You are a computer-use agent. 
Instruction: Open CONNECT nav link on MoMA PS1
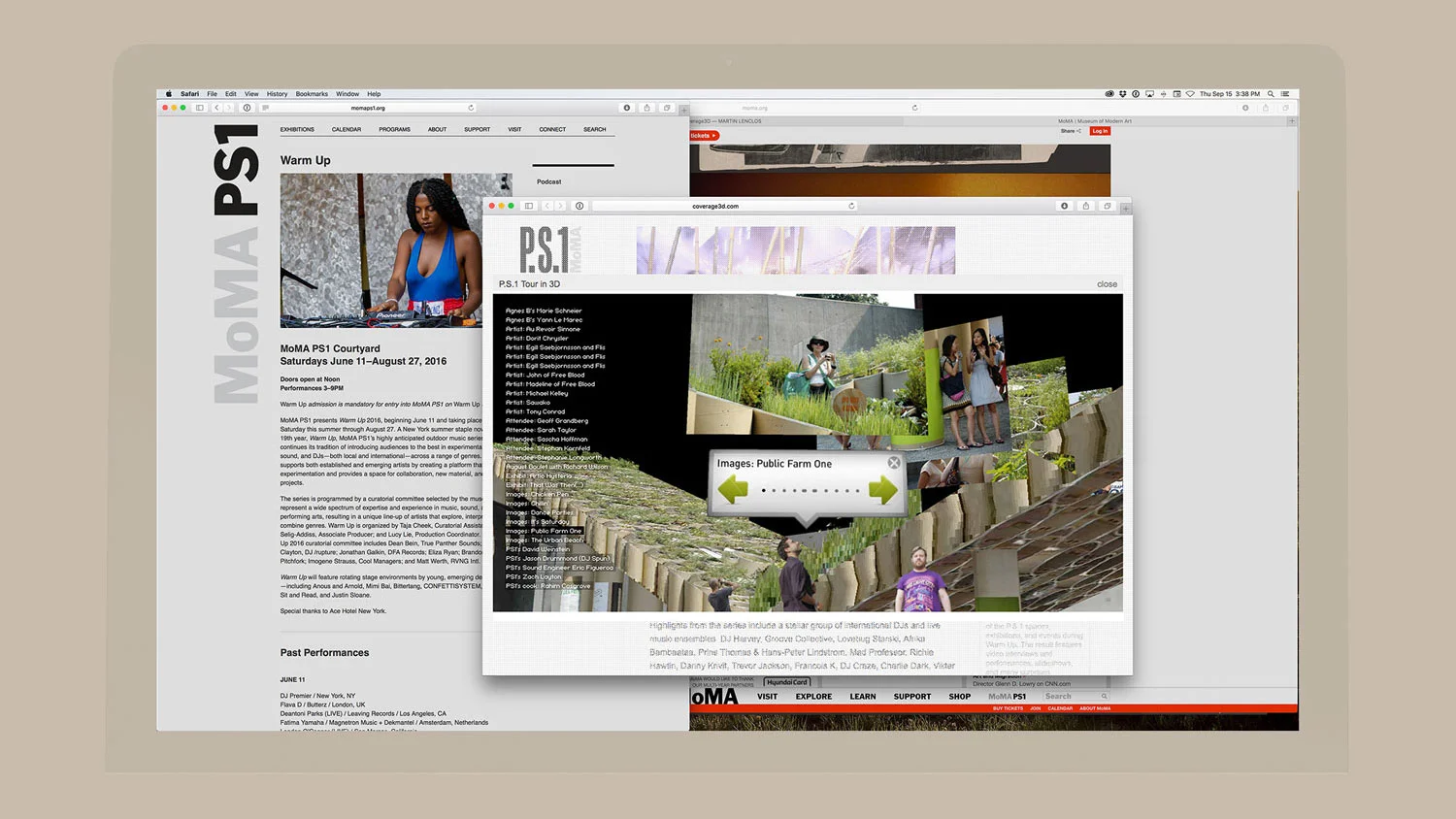tap(552, 129)
